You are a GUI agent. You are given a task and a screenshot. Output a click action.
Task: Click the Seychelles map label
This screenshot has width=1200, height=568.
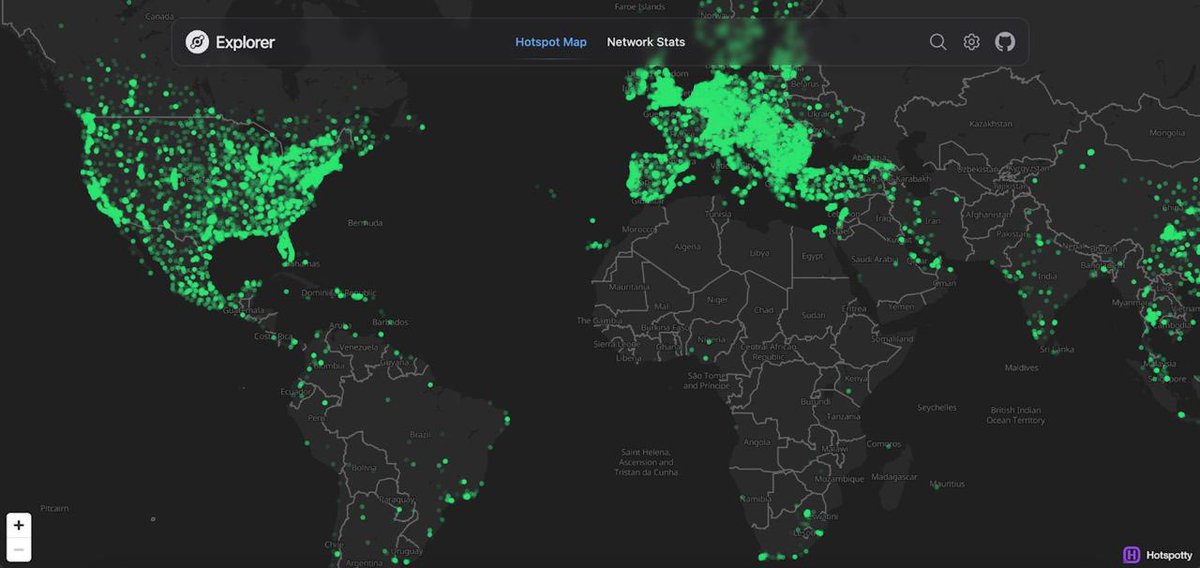point(937,407)
